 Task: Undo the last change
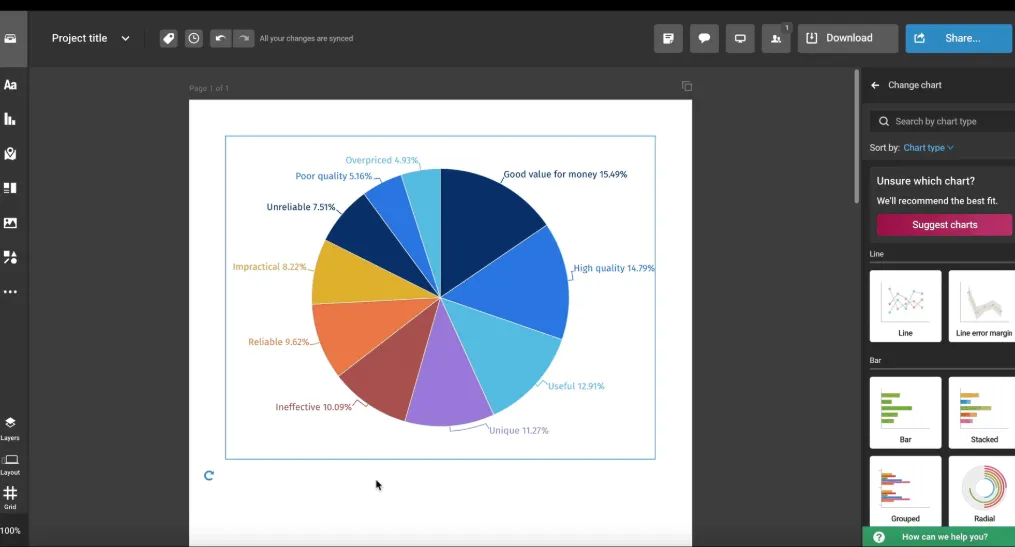220,38
